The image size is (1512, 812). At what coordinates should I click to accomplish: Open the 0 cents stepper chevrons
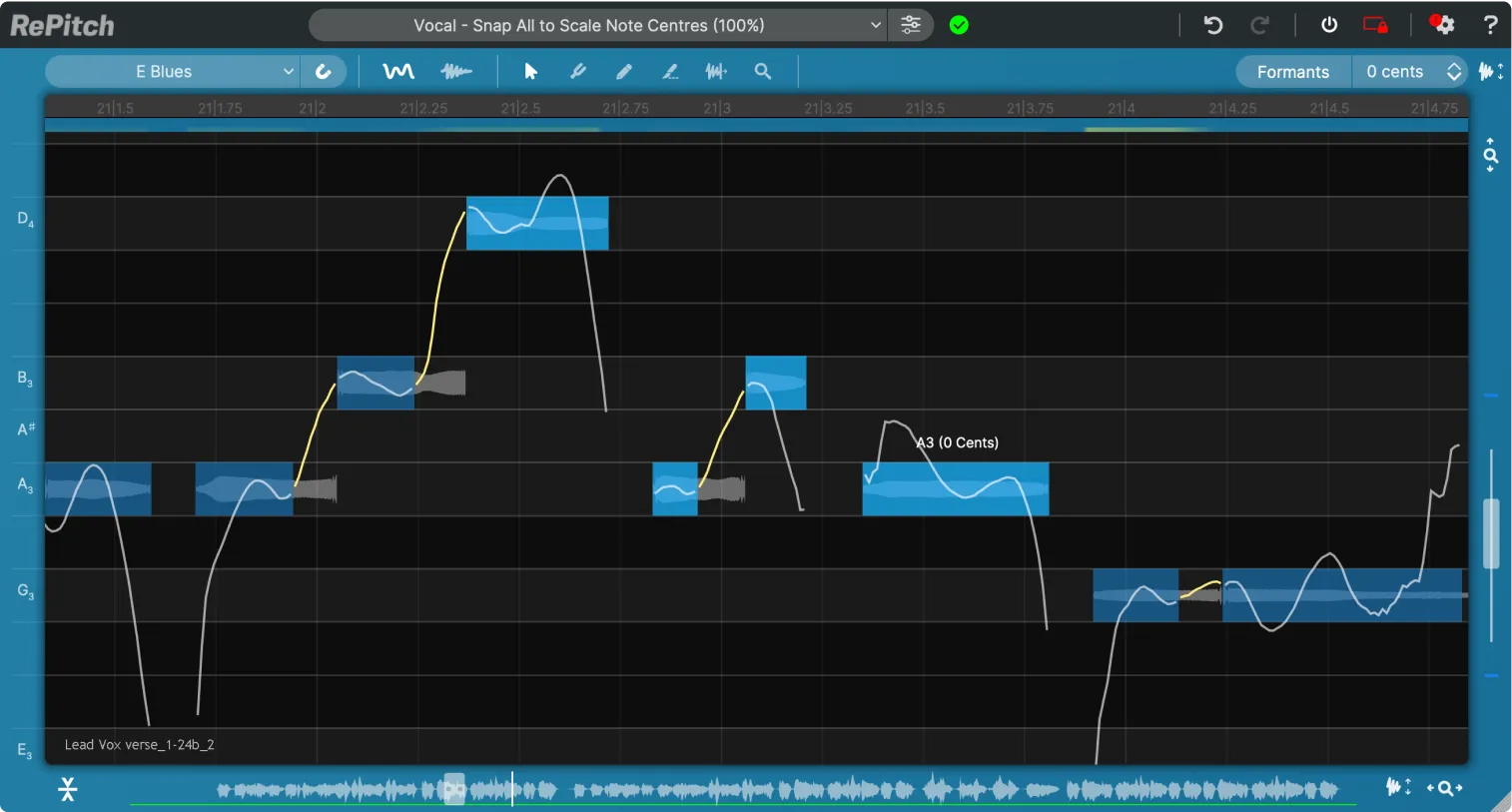1454,71
